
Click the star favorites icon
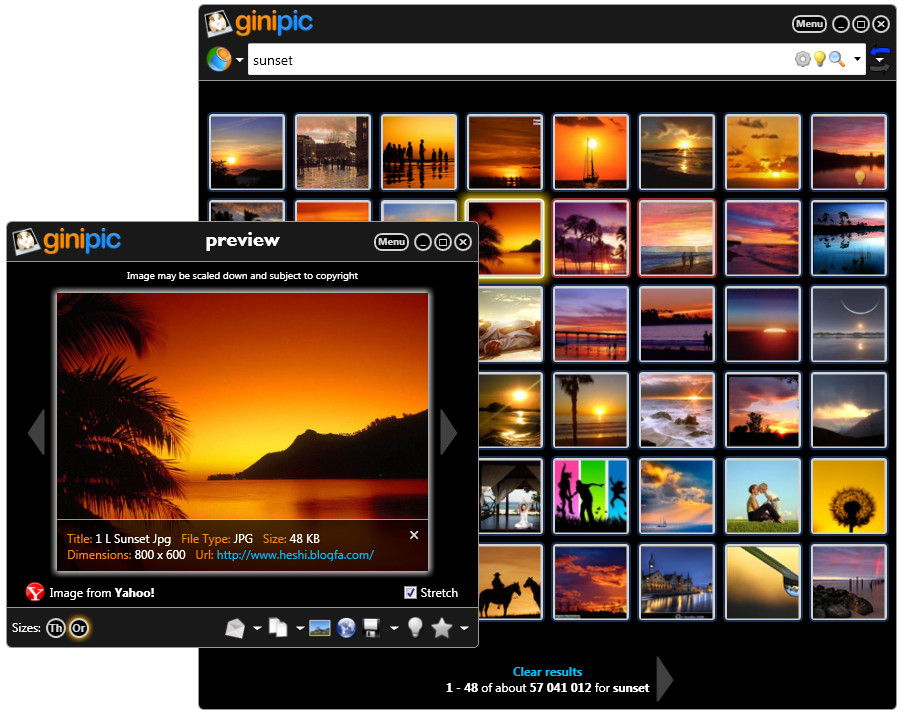pos(442,627)
